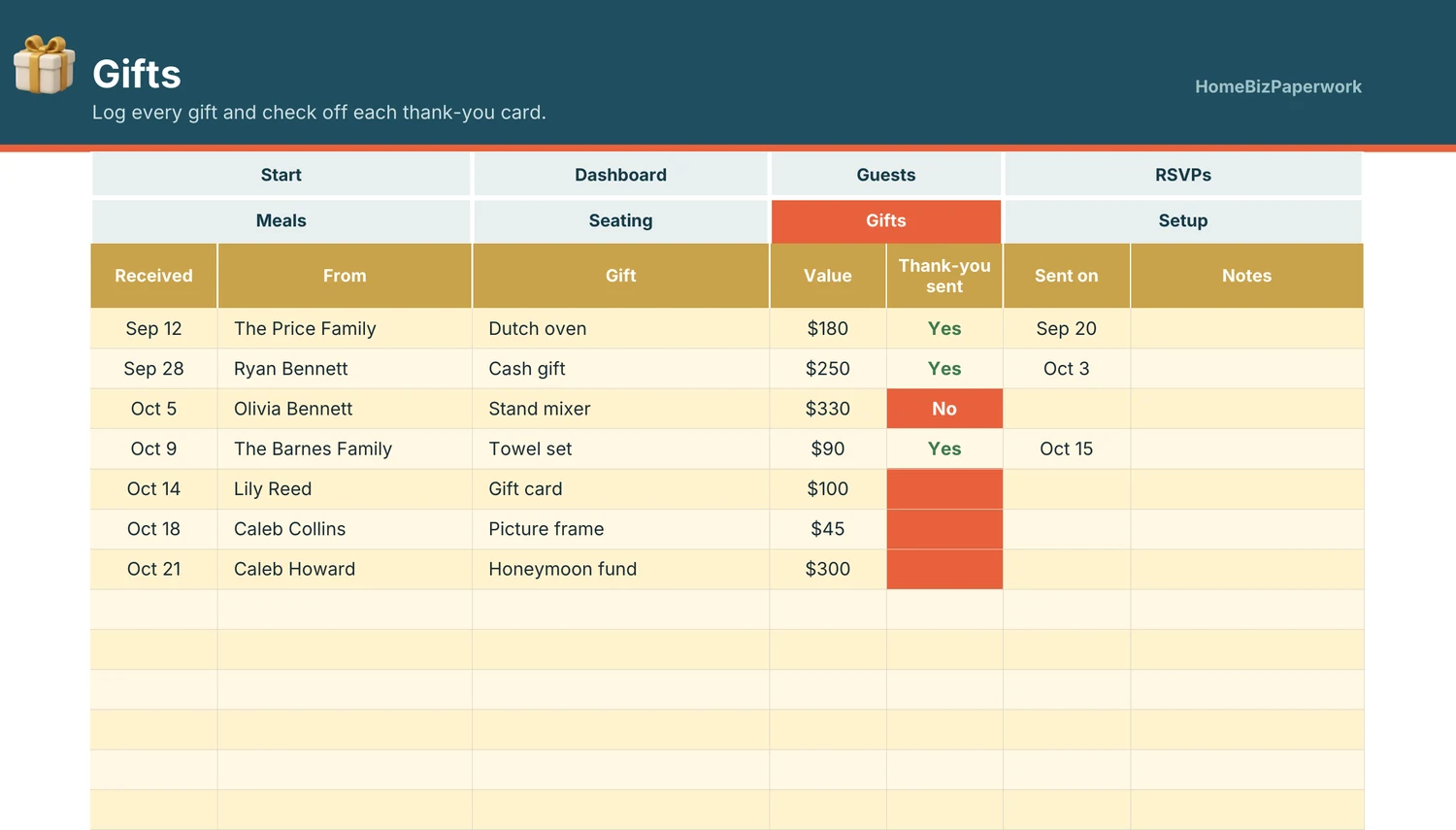This screenshot has height=830, width=1456.
Task: Click the HomeBizPaperwork brand link
Action: pyautogui.click(x=1277, y=86)
